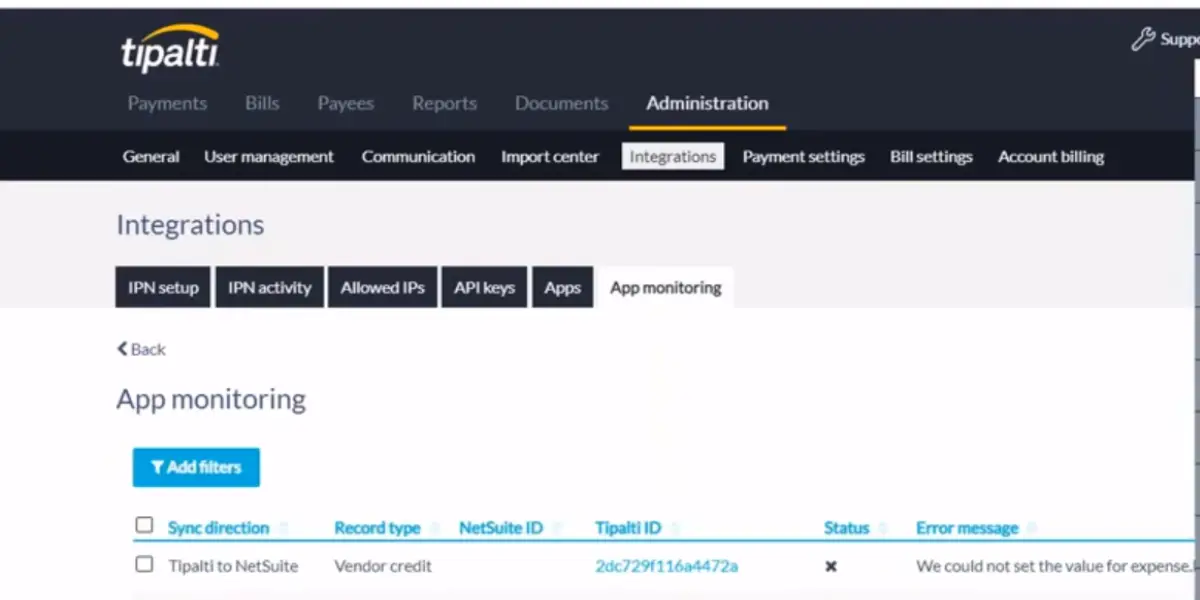Click the Add filters button

pos(196,467)
